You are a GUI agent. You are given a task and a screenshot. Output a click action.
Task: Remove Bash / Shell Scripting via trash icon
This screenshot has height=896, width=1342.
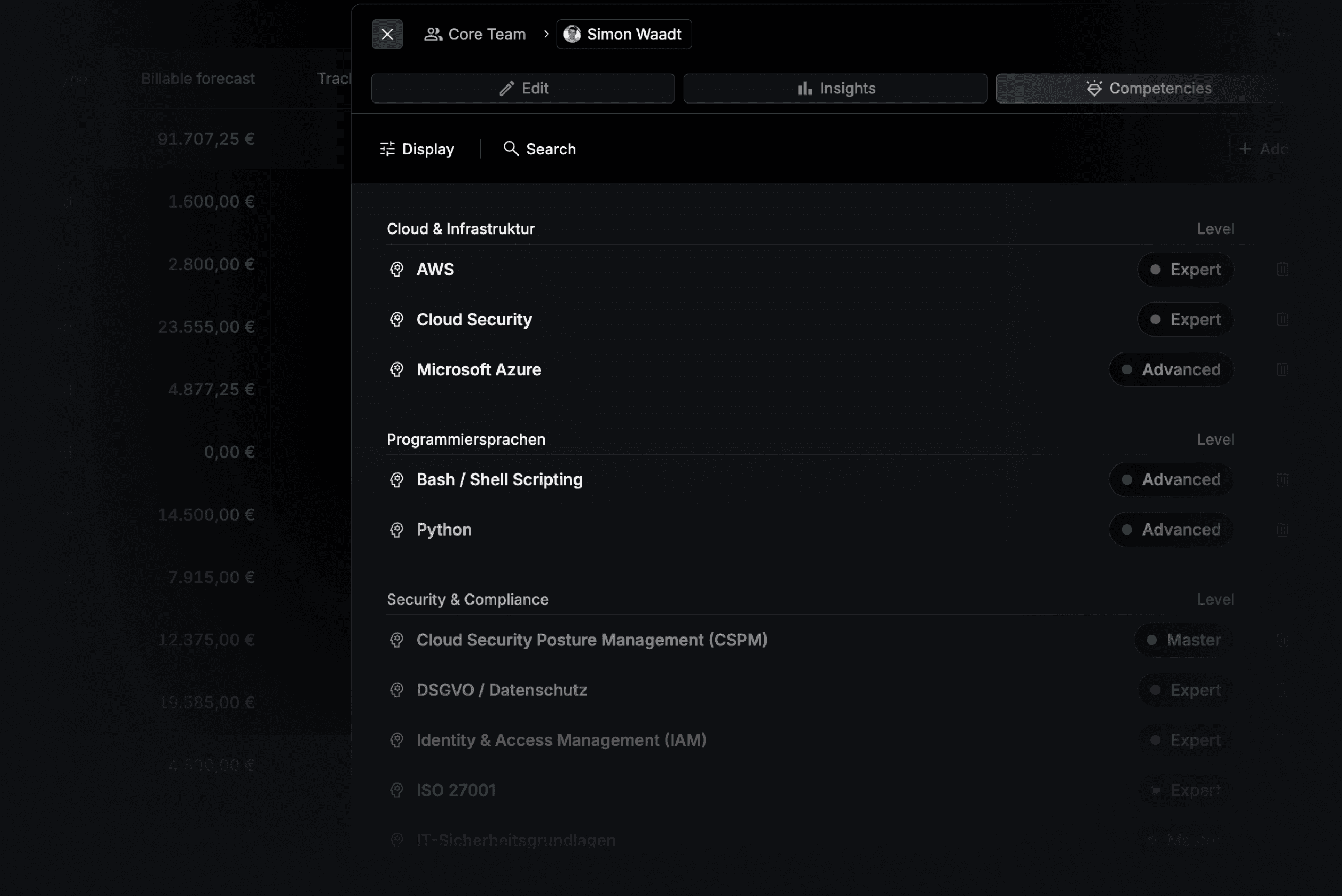pos(1282,479)
